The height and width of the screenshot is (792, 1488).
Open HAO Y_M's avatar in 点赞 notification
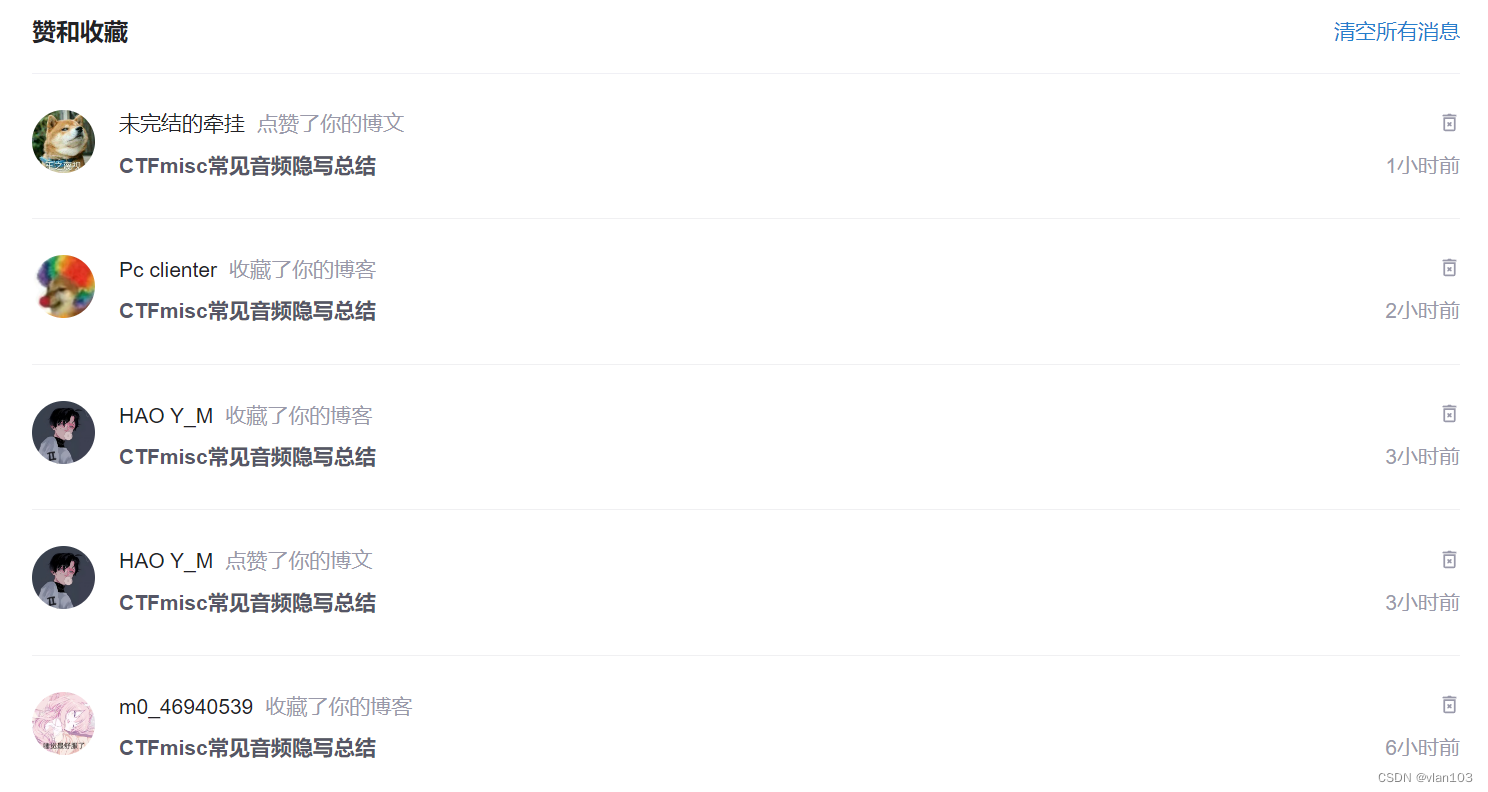[x=64, y=578]
